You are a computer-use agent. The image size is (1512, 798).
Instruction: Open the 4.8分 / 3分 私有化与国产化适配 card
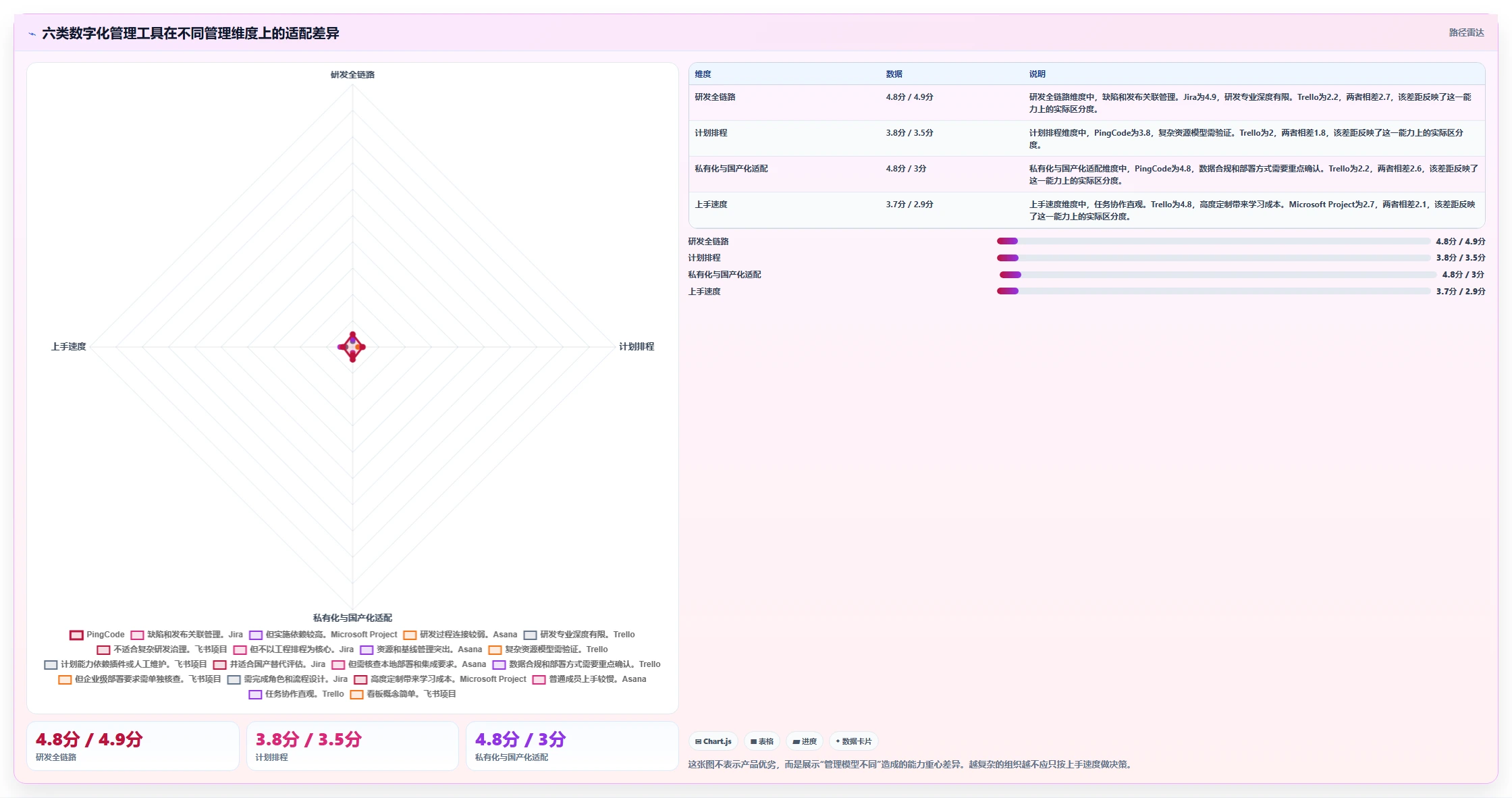click(x=572, y=746)
